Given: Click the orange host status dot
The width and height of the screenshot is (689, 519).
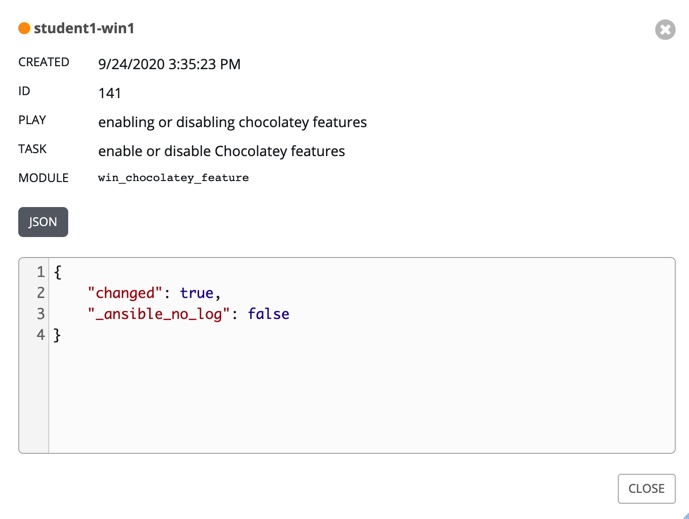Looking at the screenshot, I should tap(24, 29).
